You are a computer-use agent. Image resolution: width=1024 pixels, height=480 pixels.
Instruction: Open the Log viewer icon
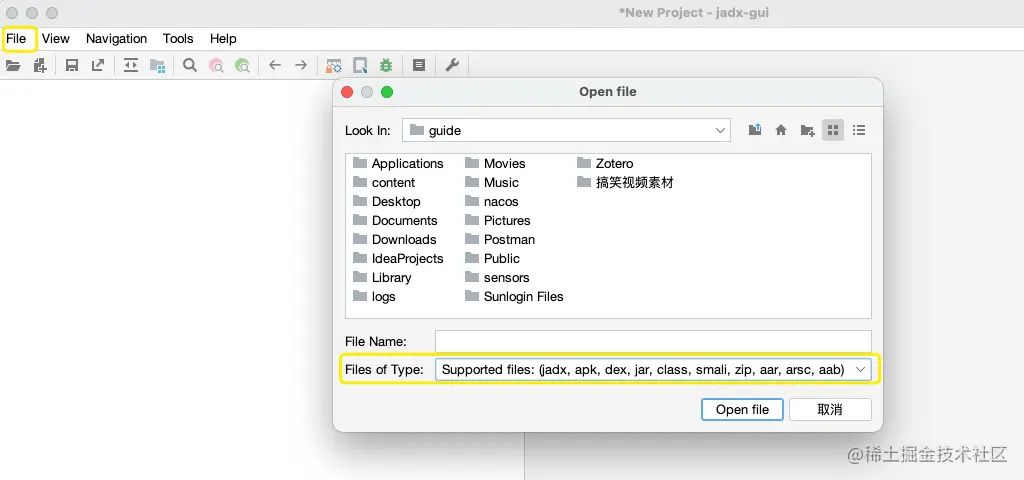click(419, 65)
